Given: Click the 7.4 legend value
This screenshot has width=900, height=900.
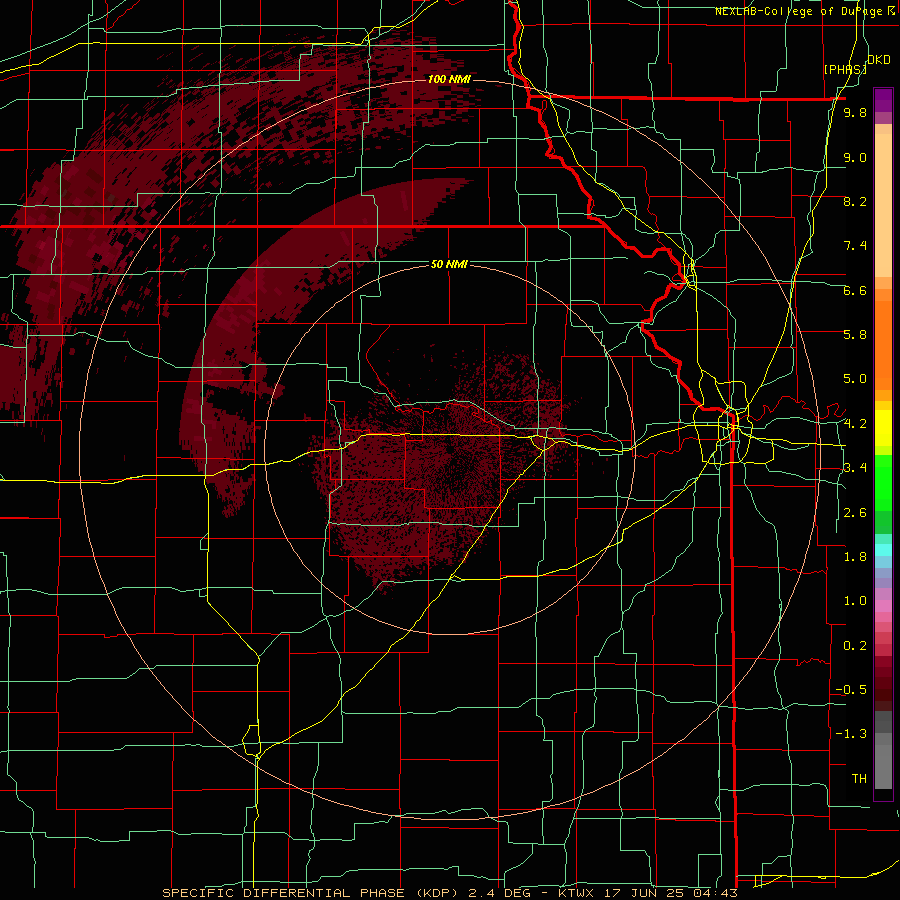Looking at the screenshot, I should [x=855, y=246].
